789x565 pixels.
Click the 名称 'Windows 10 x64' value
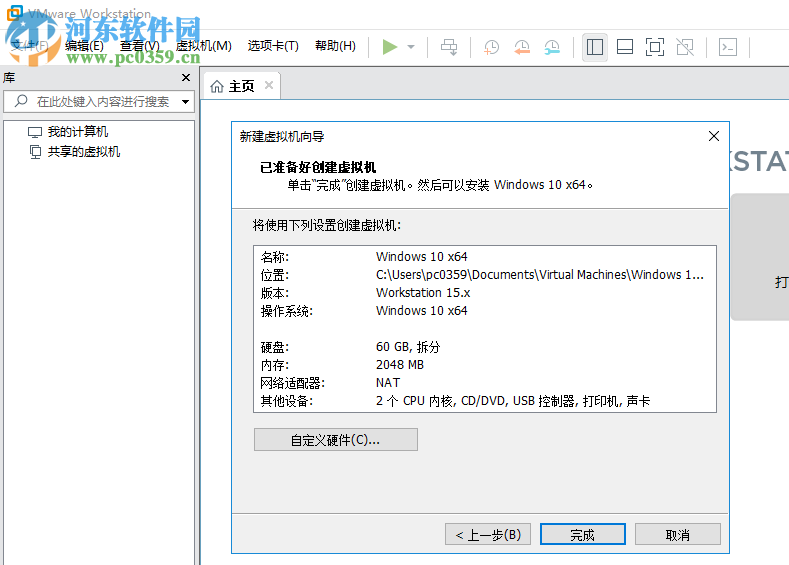tap(421, 257)
